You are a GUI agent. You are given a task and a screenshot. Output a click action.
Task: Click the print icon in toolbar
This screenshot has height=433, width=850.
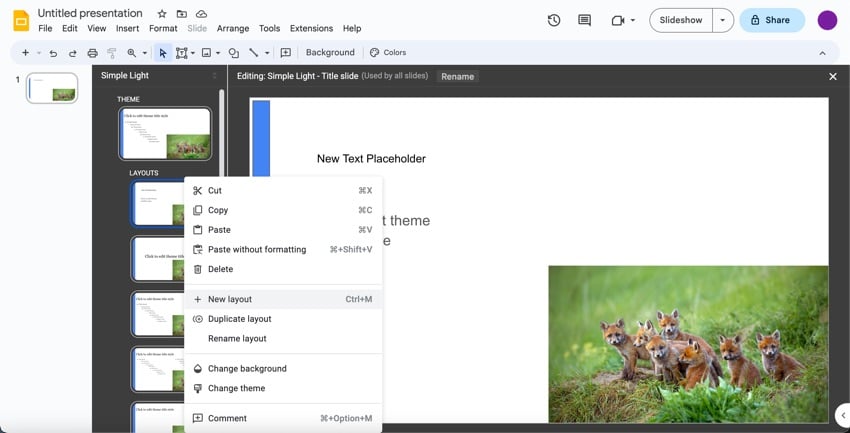point(92,53)
